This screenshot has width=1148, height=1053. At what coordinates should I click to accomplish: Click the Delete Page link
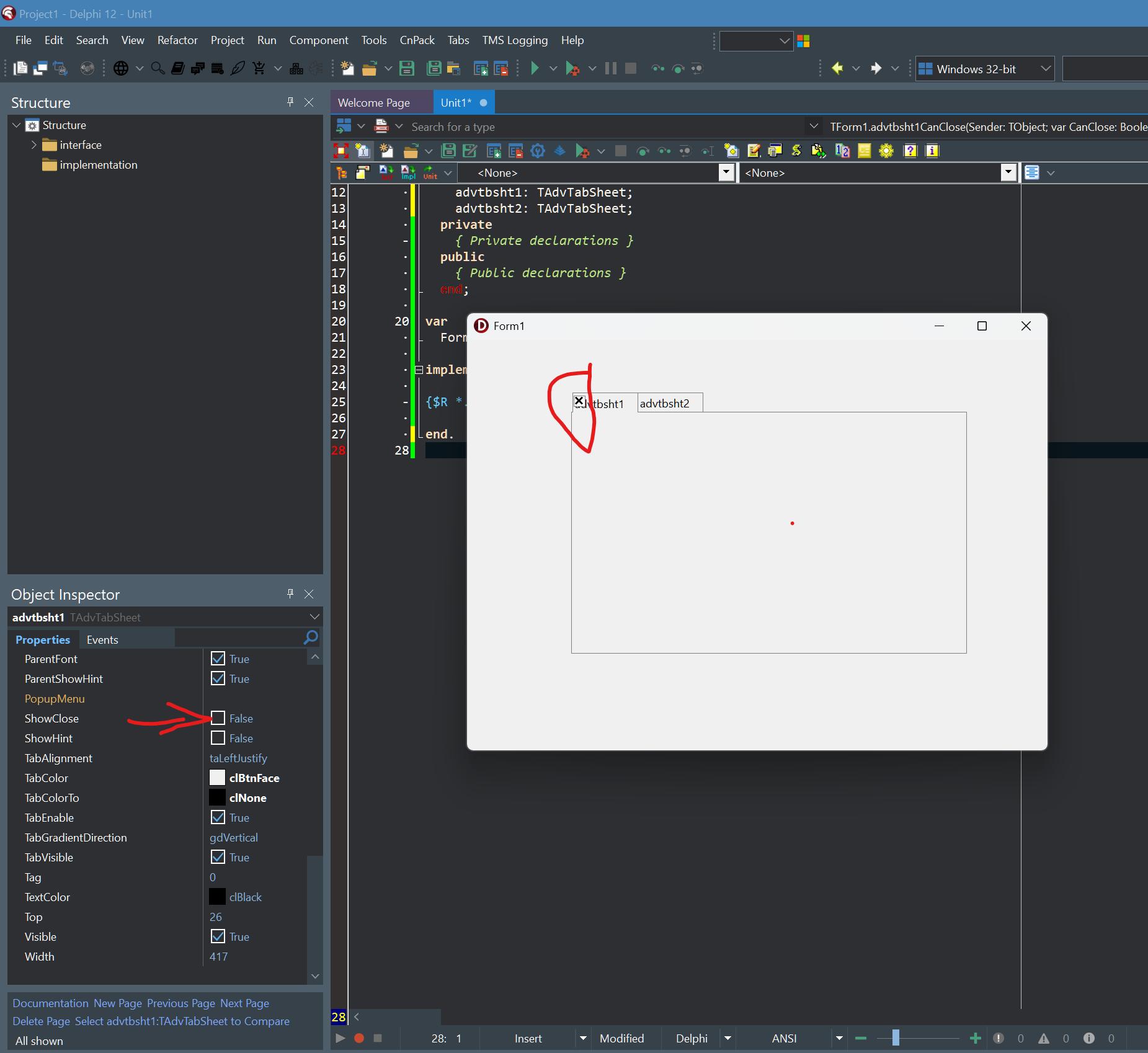[x=41, y=1021]
